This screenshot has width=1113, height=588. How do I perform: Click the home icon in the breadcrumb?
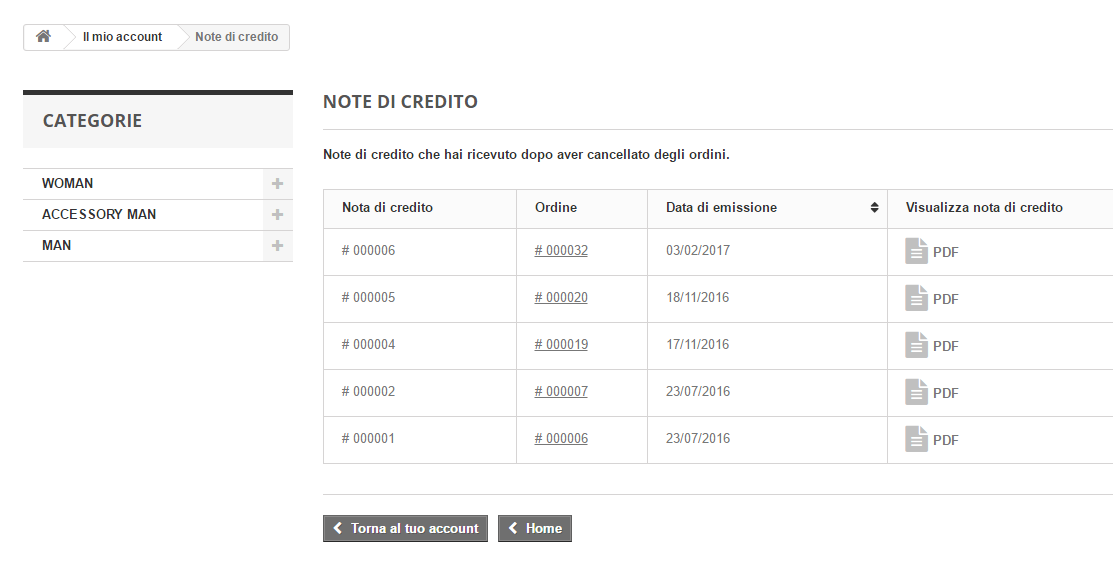[43, 36]
